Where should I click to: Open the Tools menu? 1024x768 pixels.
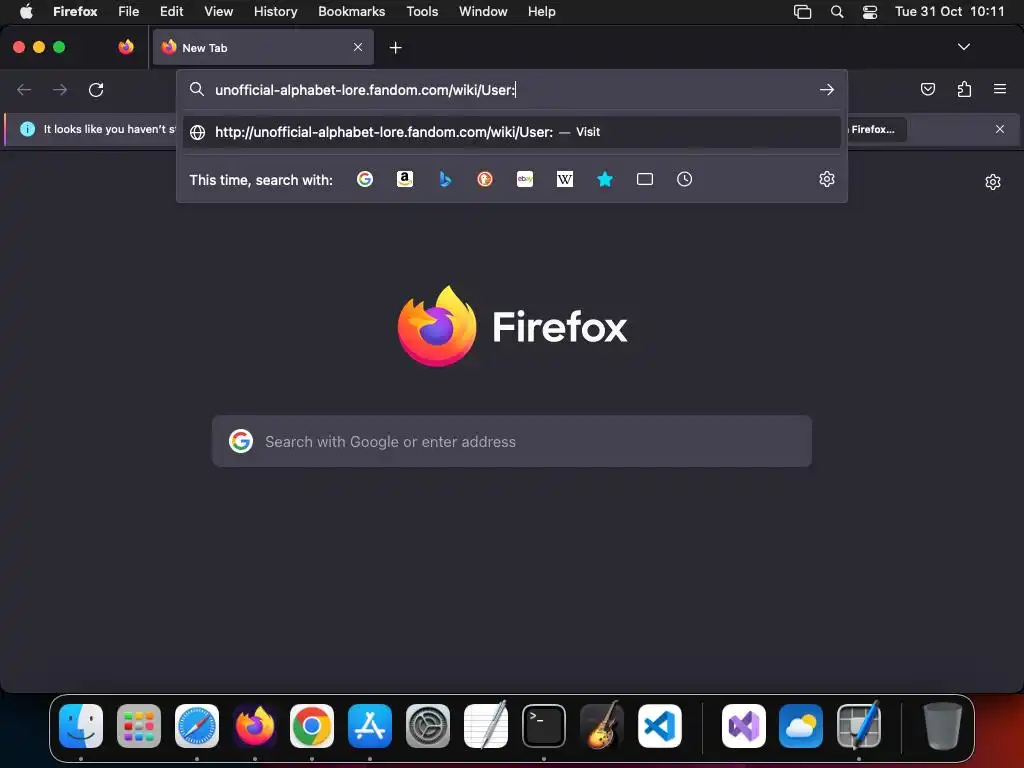[422, 11]
